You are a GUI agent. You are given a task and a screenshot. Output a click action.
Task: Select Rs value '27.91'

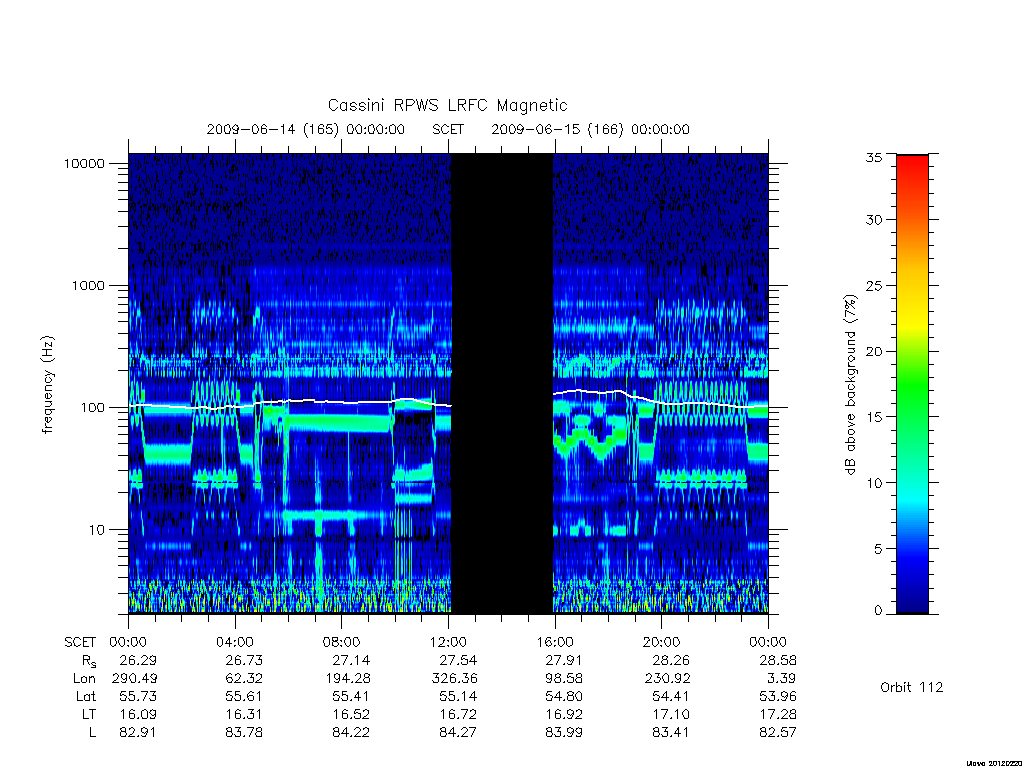(x=564, y=660)
